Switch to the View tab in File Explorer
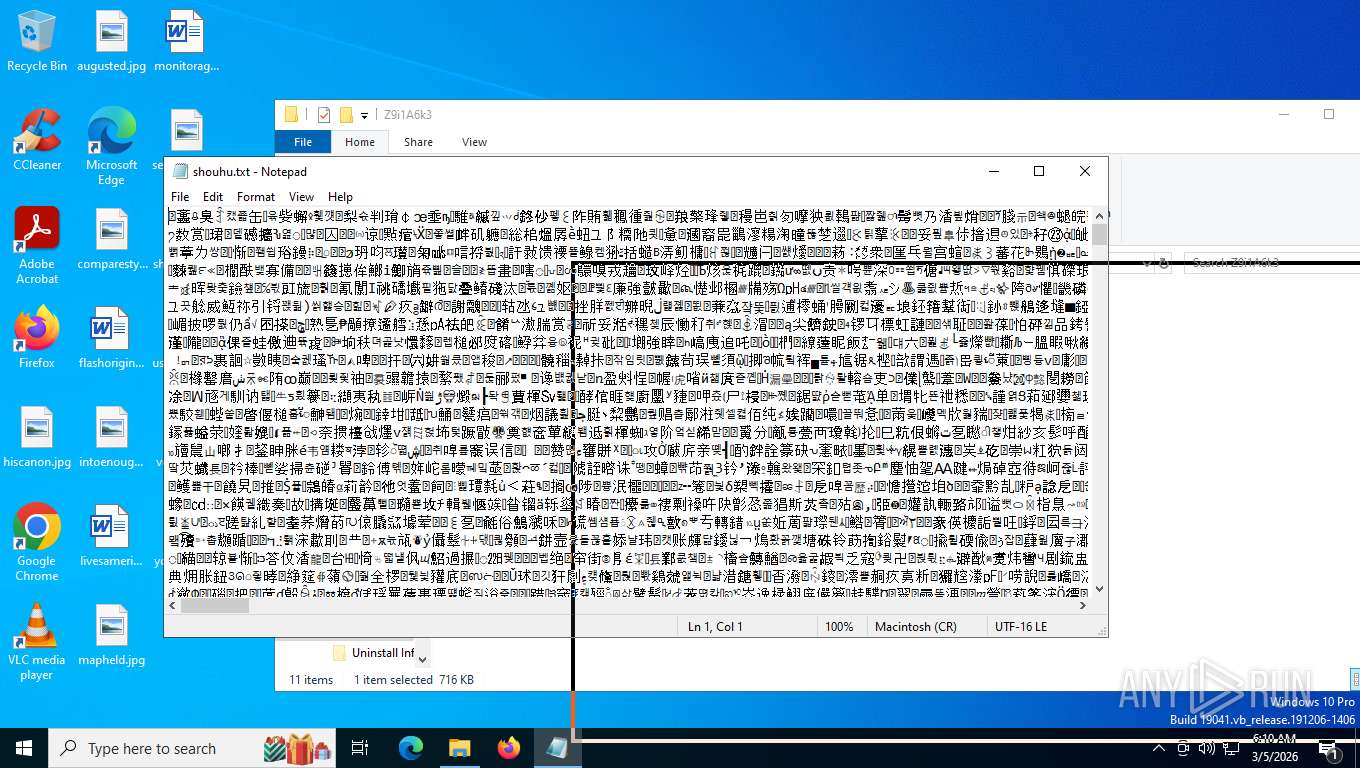The image size is (1360, 768). point(474,142)
